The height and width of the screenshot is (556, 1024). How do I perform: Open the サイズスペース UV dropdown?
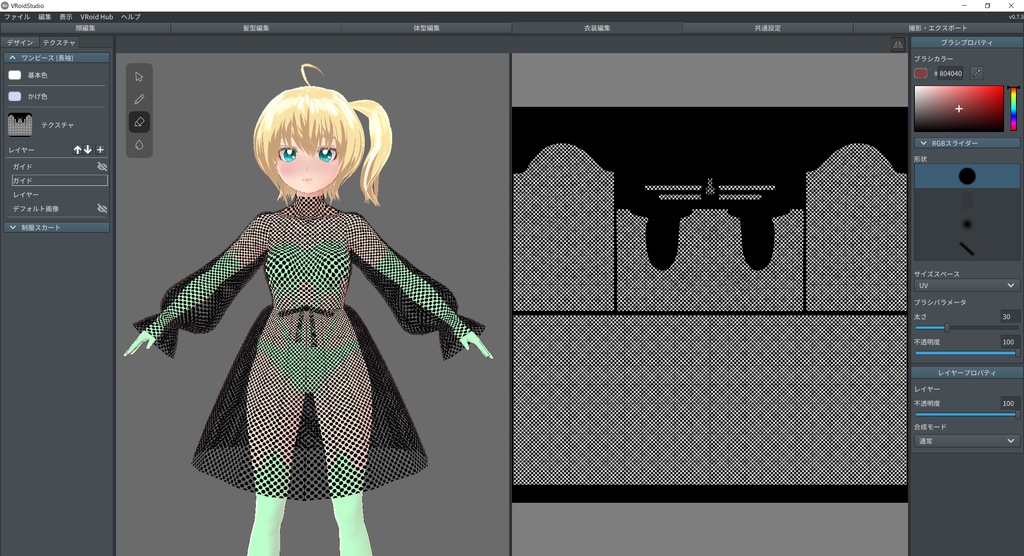(x=966, y=286)
